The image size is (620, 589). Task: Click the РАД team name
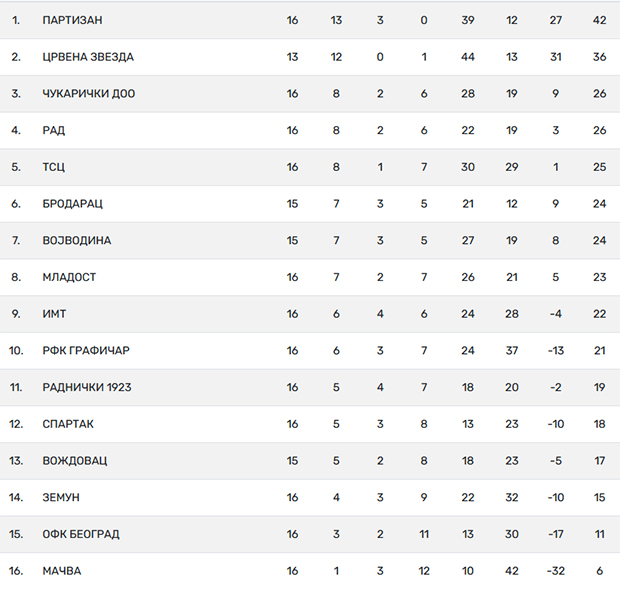pyautogui.click(x=53, y=130)
